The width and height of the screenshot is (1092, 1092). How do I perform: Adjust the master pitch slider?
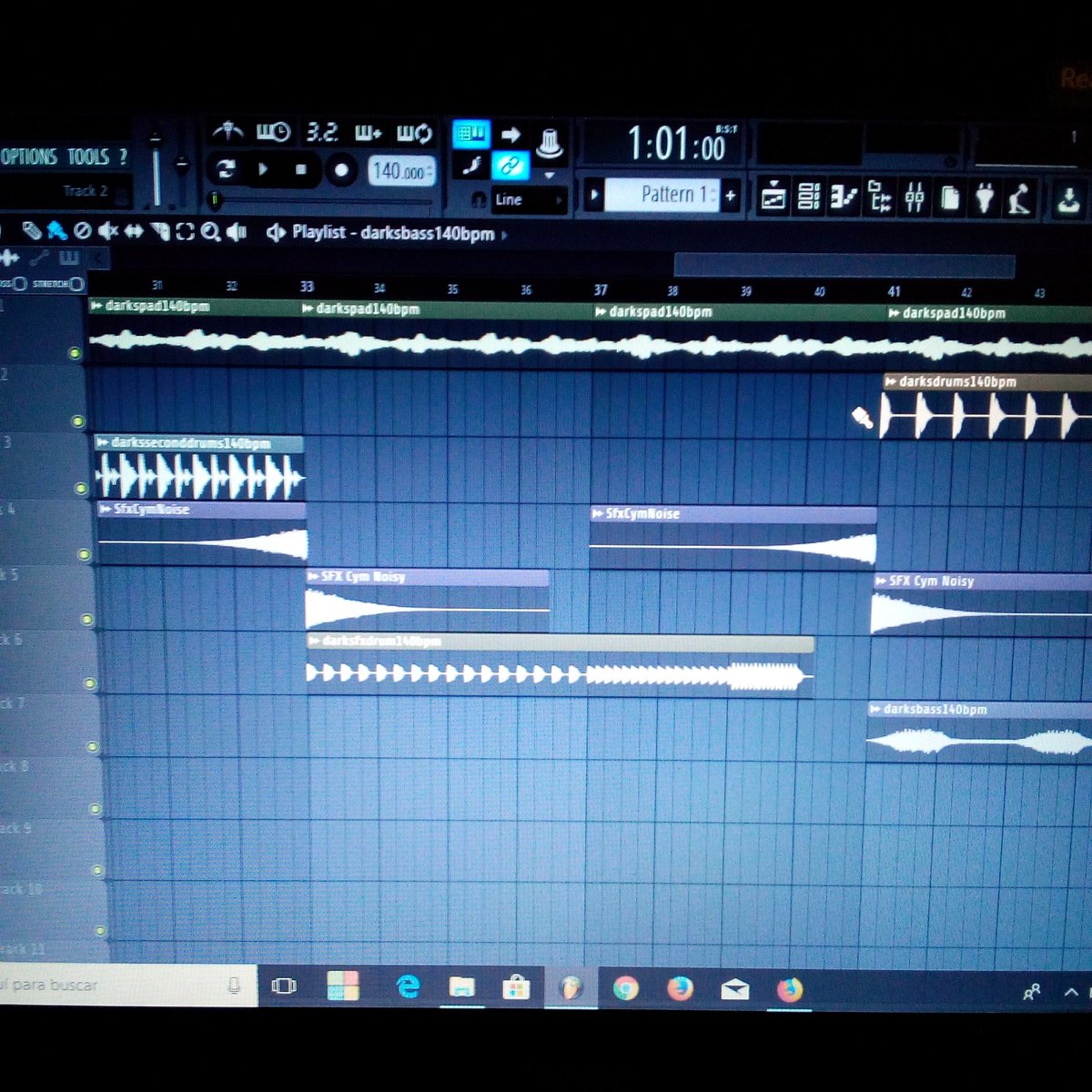coord(181,166)
